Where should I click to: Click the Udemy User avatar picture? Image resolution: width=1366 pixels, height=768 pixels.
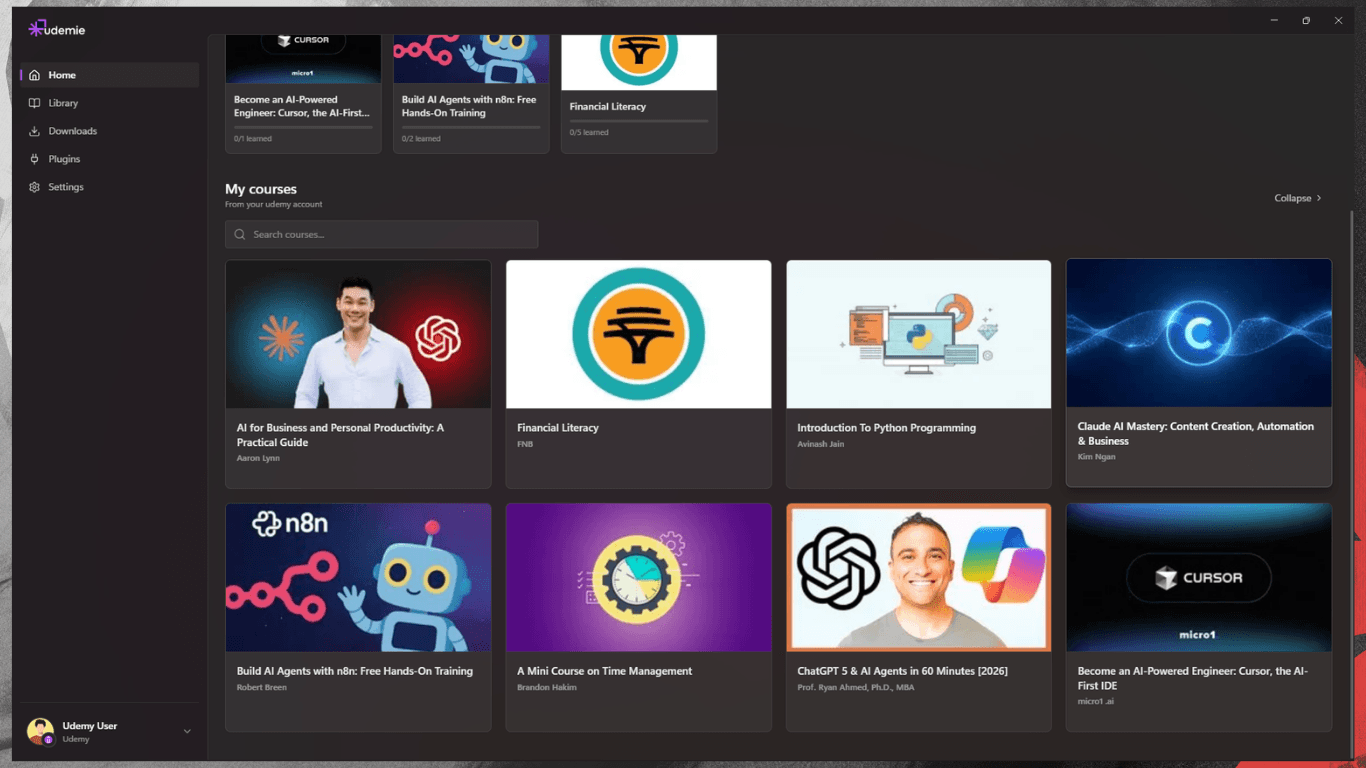coord(40,731)
